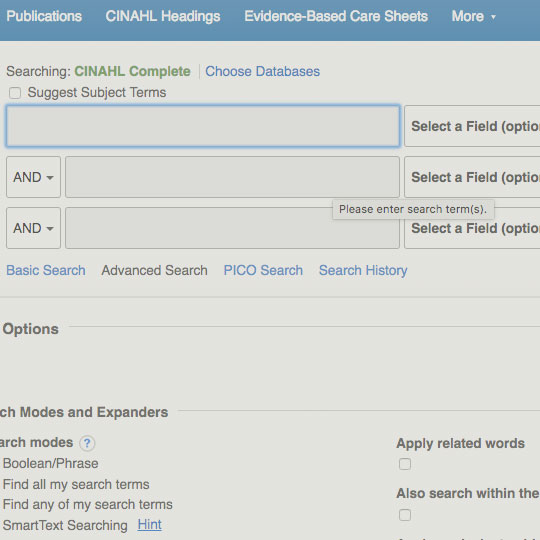Open the Publications menu item
Image resolution: width=540 pixels, height=540 pixels.
pyautogui.click(x=44, y=16)
